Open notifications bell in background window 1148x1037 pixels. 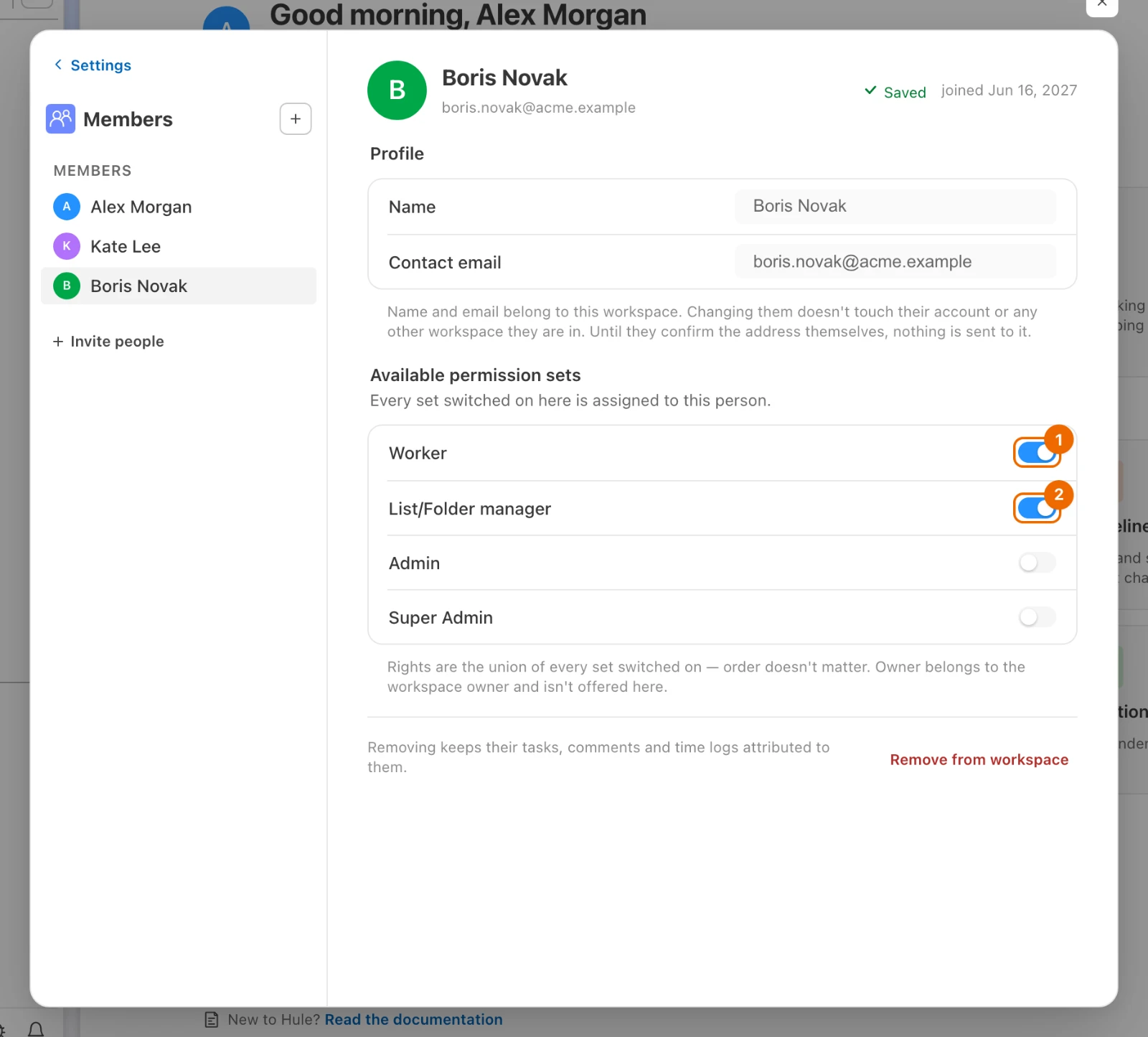tap(36, 1029)
